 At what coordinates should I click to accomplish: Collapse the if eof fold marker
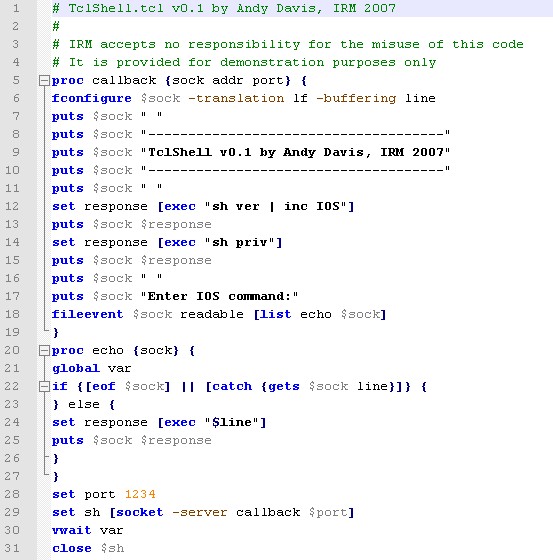coord(44,386)
